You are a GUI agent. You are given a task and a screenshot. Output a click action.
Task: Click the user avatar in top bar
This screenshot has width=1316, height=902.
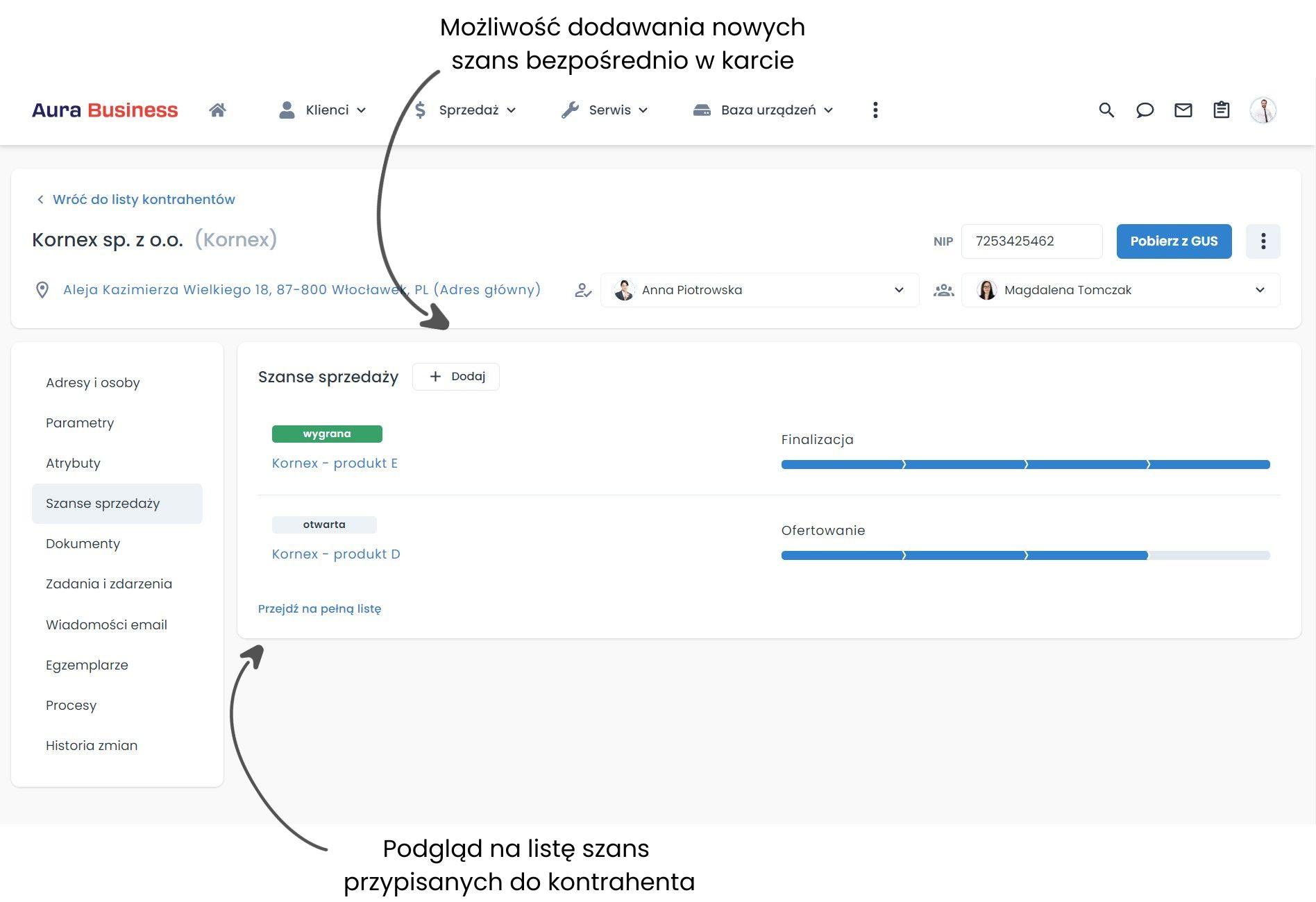click(1263, 110)
